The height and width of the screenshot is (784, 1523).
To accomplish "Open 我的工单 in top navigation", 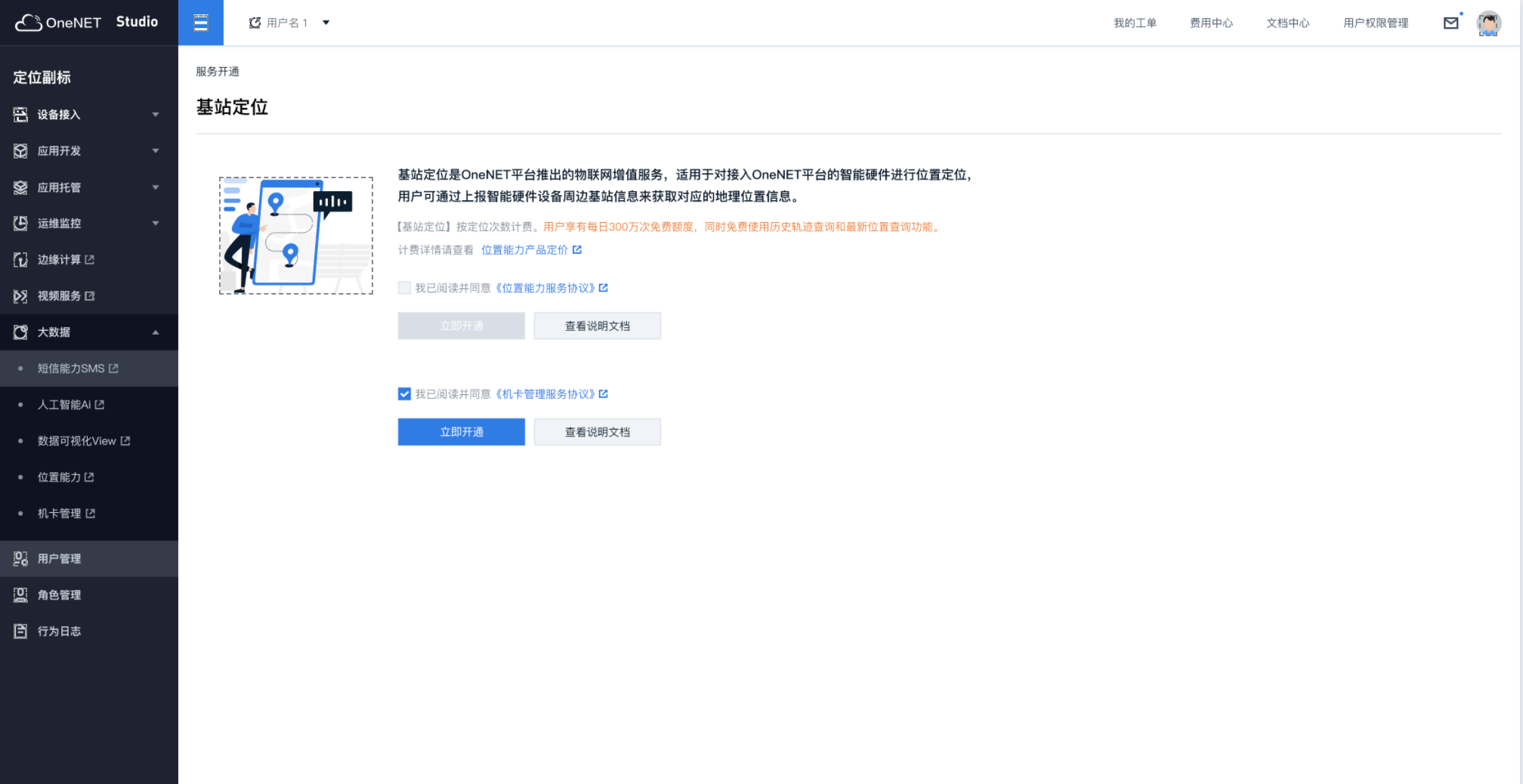I will point(1135,23).
